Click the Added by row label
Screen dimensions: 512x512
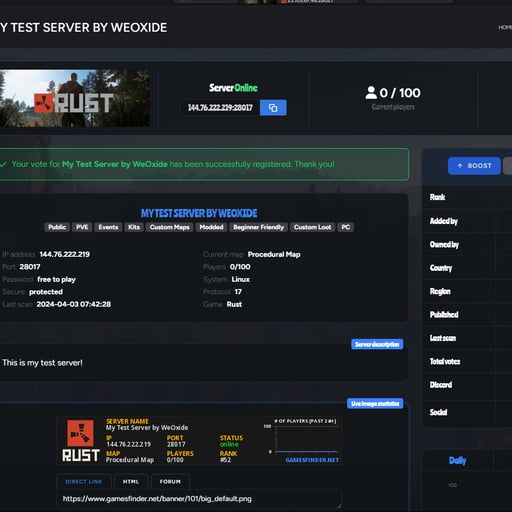(x=444, y=221)
